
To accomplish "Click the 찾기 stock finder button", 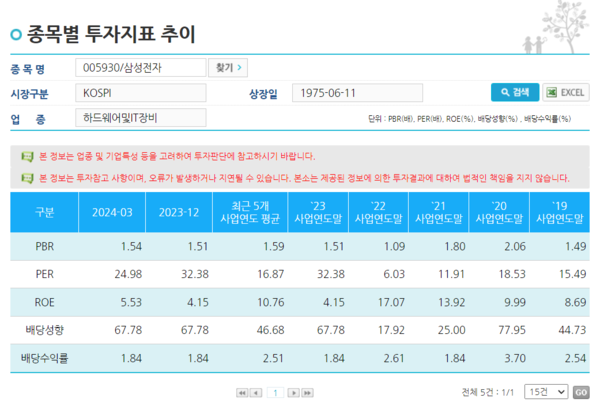I will tap(228, 68).
